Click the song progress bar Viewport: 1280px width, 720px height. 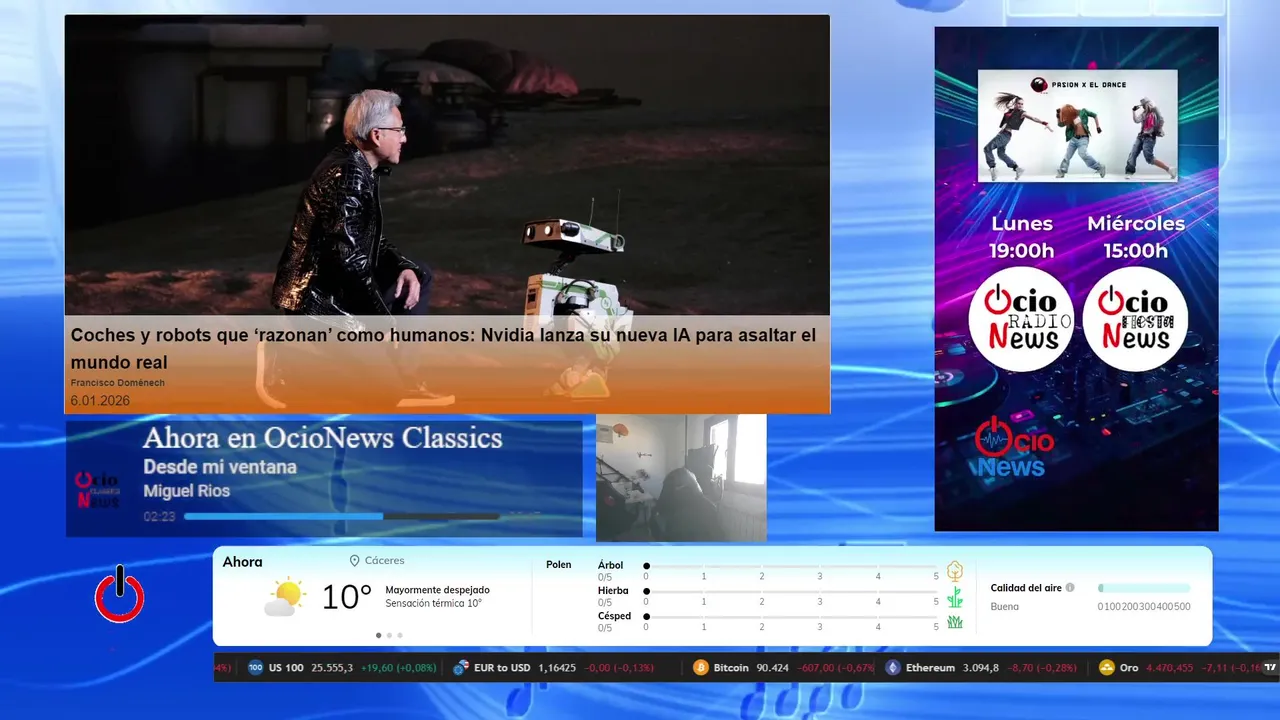point(342,517)
